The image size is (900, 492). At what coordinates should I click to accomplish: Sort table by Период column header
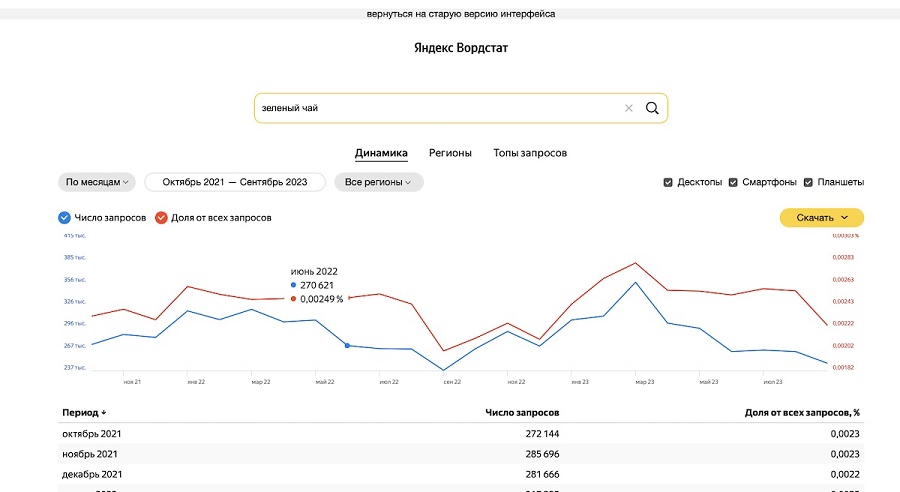pyautogui.click(x=84, y=412)
